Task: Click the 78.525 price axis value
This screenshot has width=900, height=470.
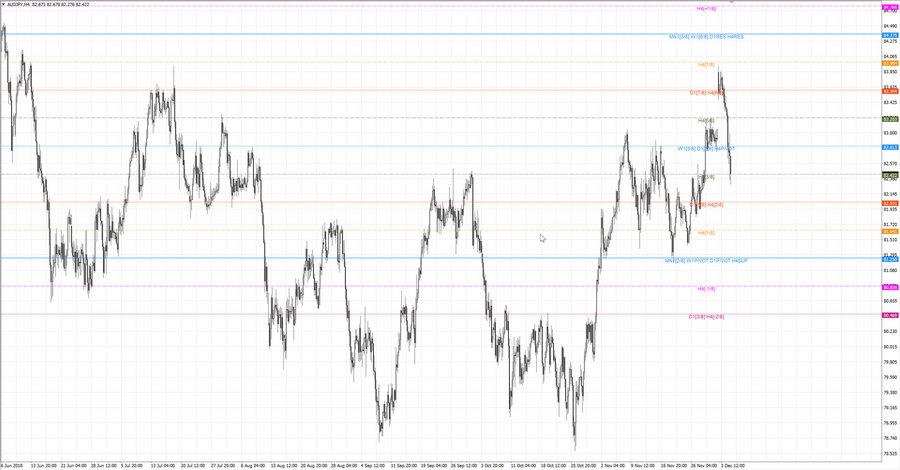Action: 890,453
